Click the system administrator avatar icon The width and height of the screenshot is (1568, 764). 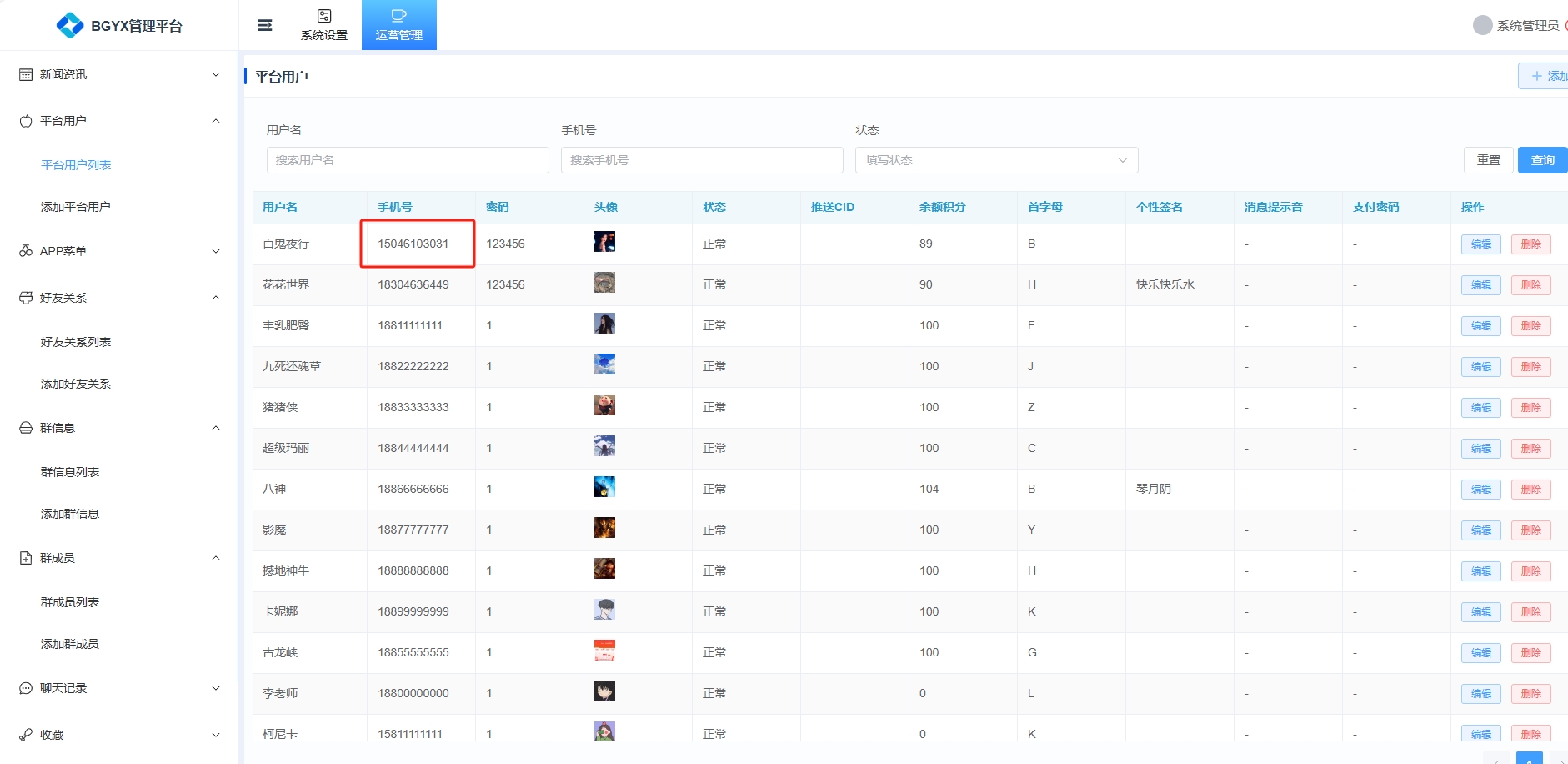(x=1482, y=25)
